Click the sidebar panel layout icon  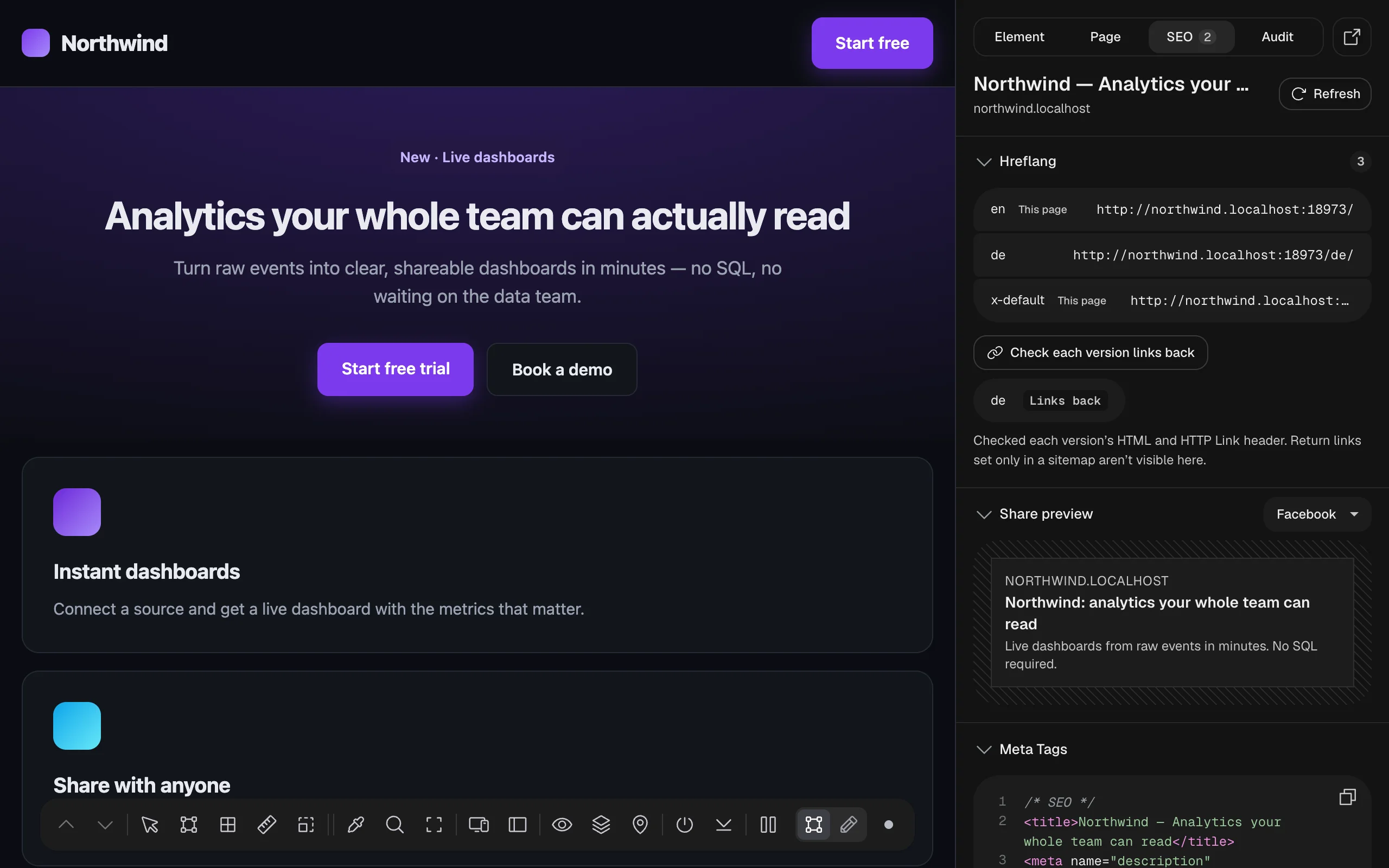[x=518, y=825]
